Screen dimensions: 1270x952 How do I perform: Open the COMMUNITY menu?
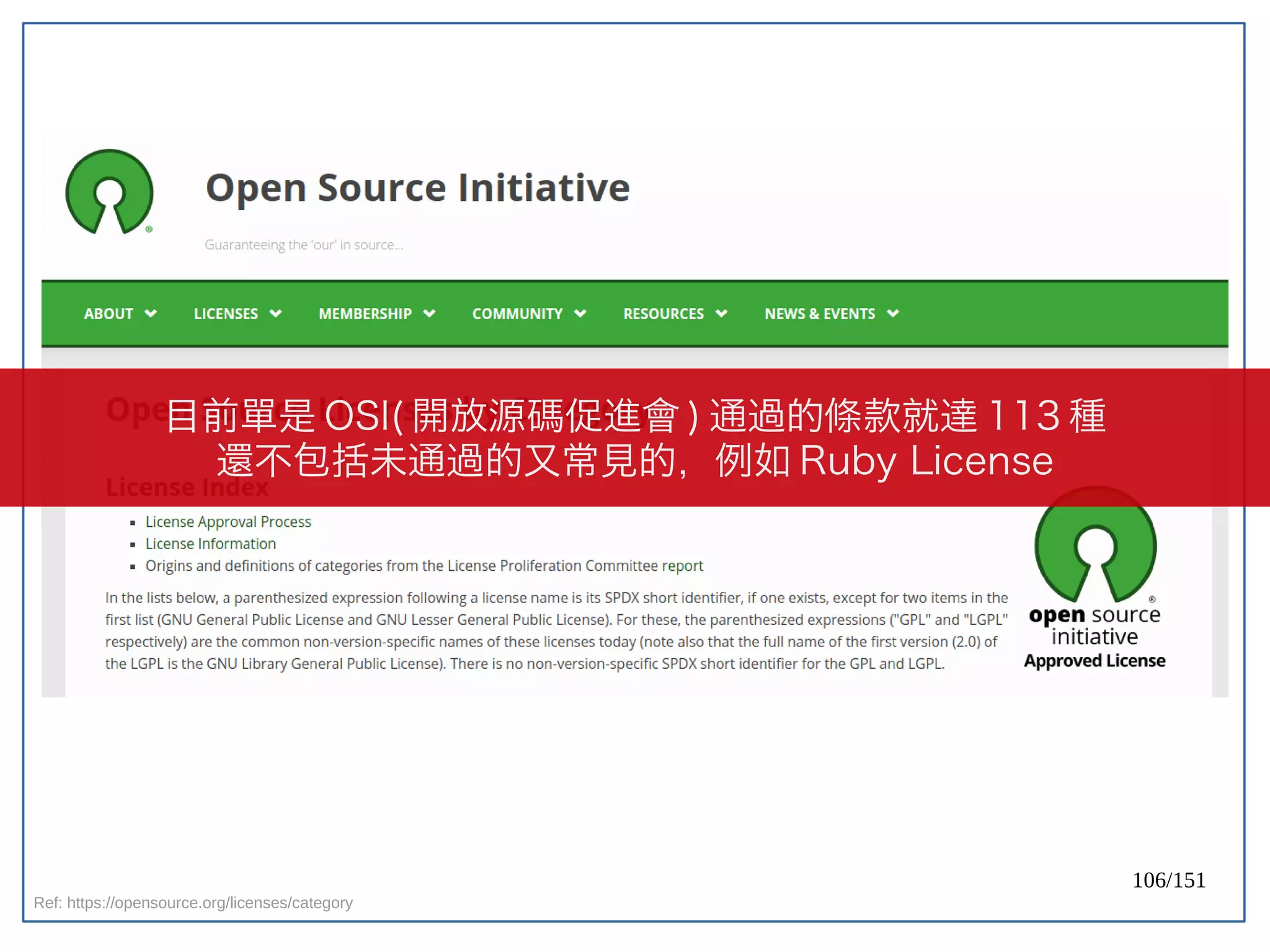[x=517, y=314]
